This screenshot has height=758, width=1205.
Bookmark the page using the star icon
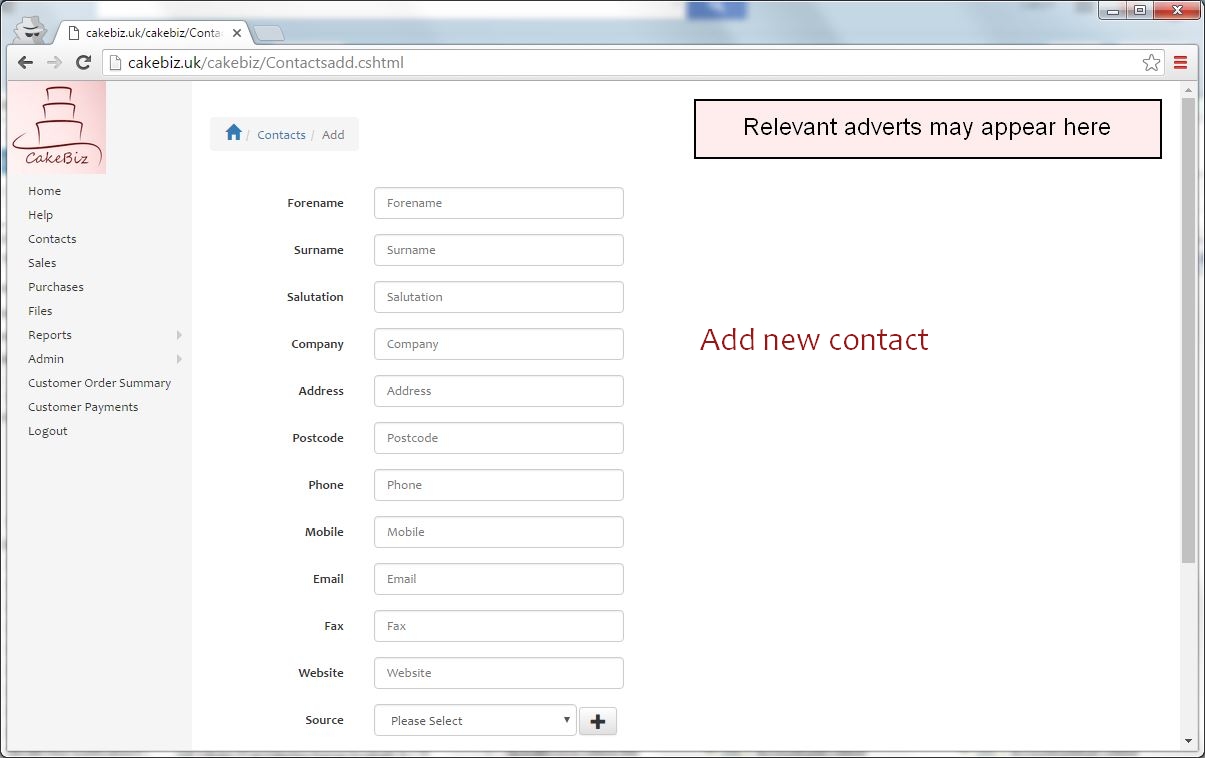coord(1150,62)
